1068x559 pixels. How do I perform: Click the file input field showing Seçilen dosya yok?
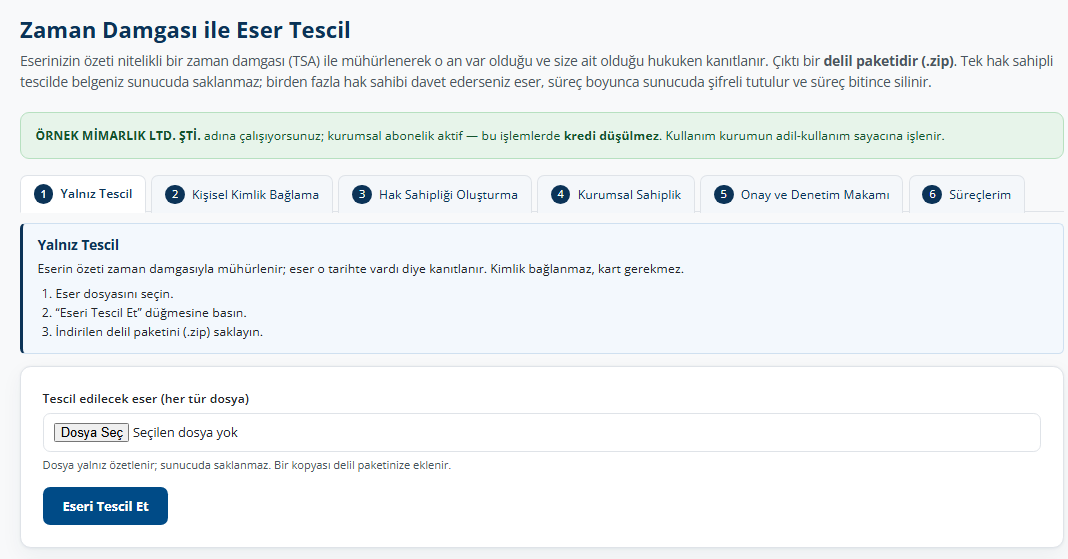pos(541,432)
